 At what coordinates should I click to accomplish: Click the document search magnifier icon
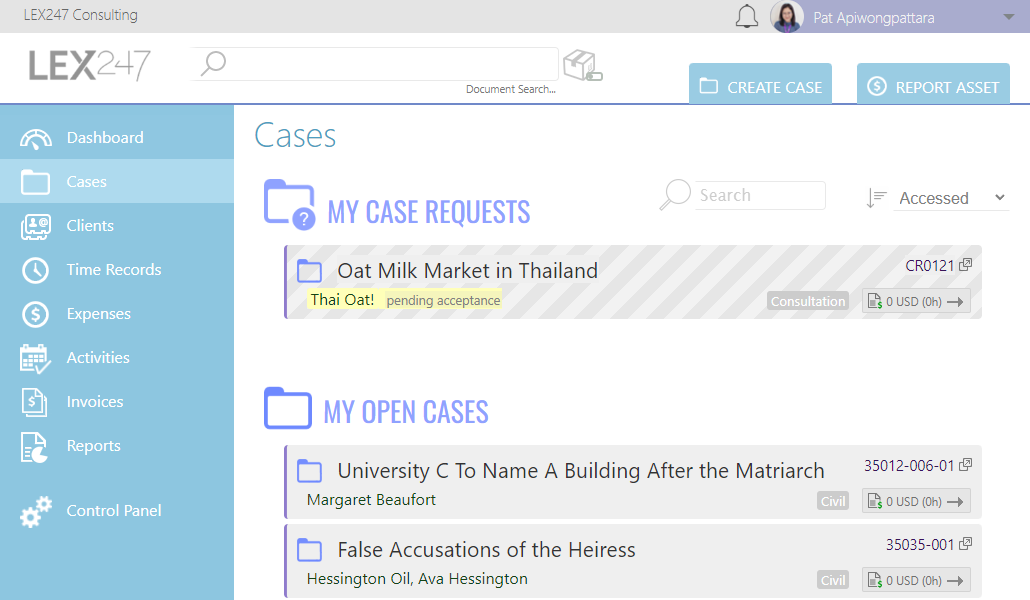click(213, 64)
